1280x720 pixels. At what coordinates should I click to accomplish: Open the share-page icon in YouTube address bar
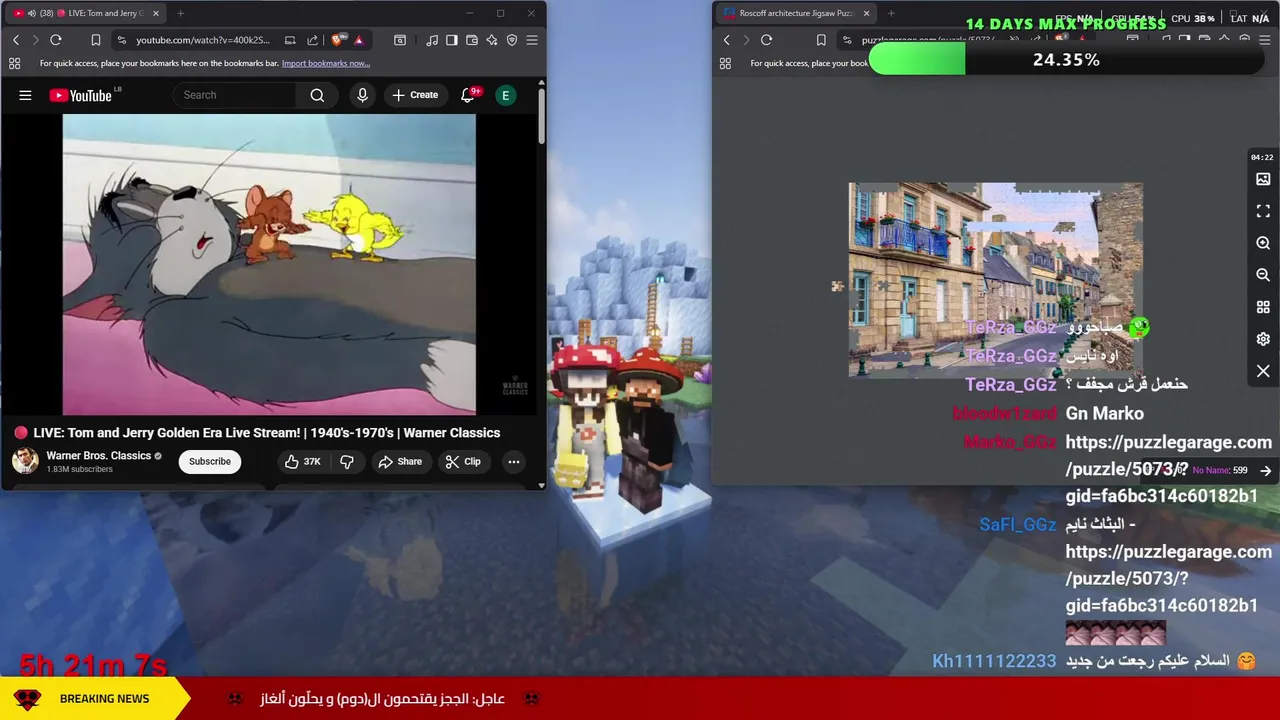click(312, 40)
